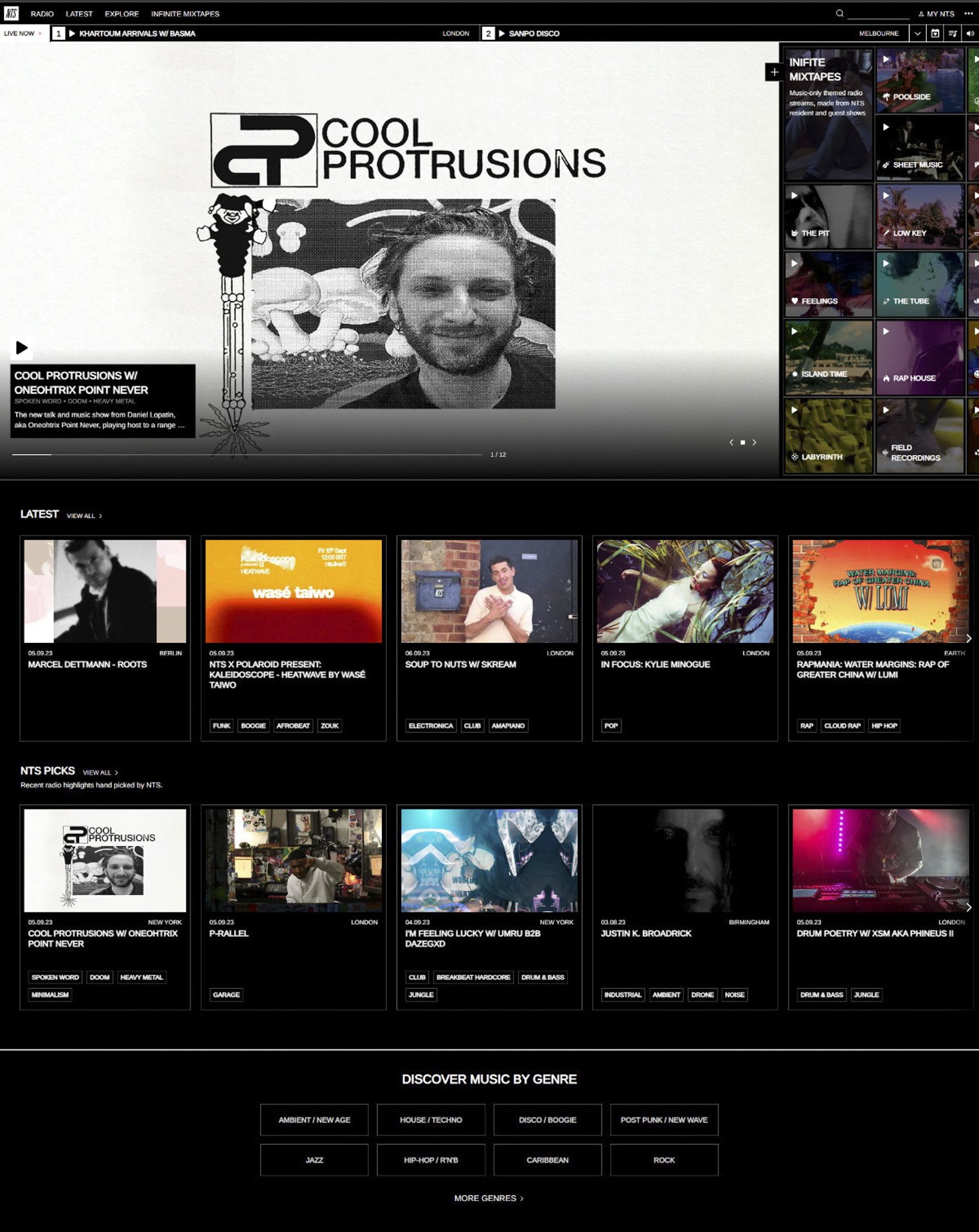Pause hero carousel with the square icon
This screenshot has height=1232, width=979.
point(742,442)
